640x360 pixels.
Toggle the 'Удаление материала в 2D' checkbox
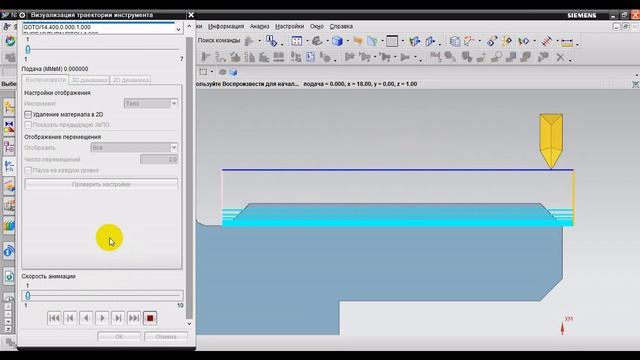(28, 115)
